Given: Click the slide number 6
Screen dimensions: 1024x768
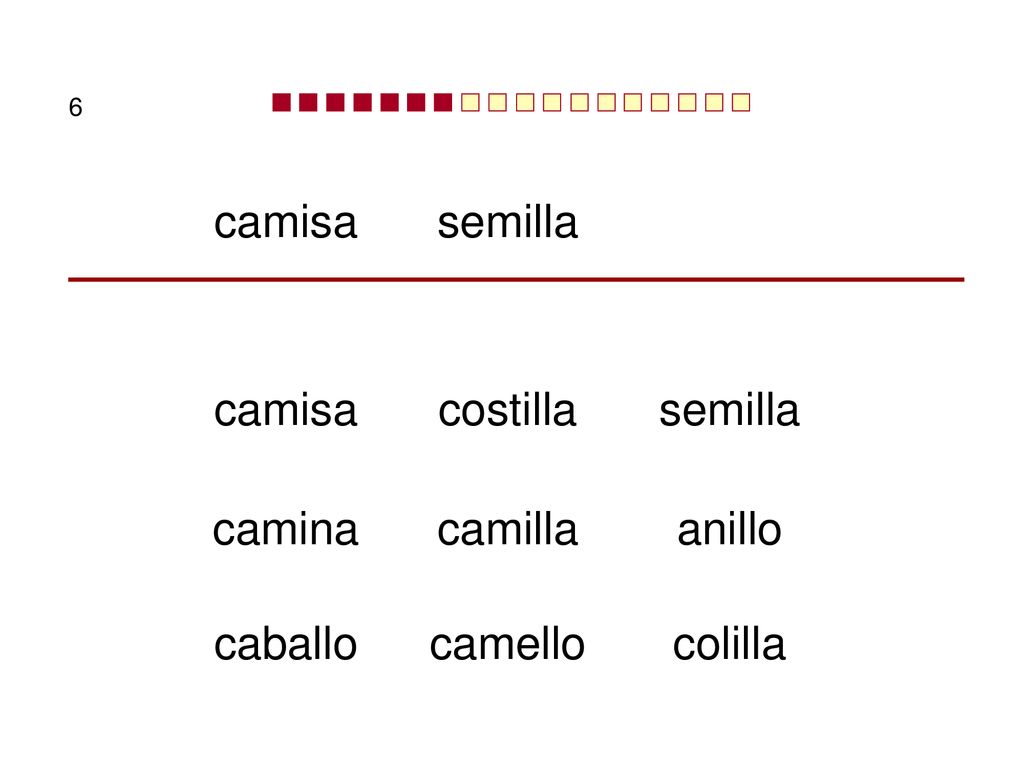Looking at the screenshot, I should click(x=75, y=107).
